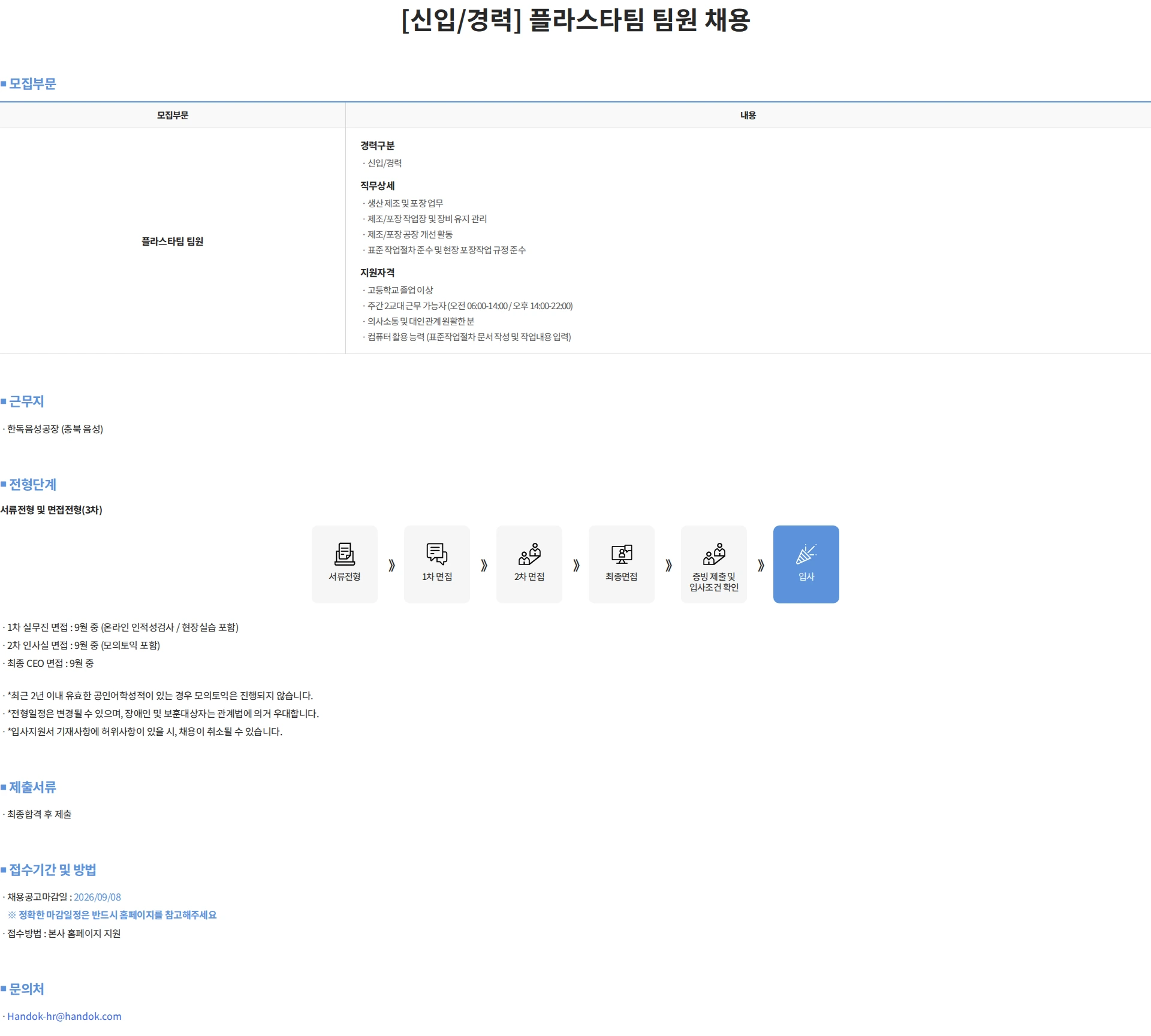This screenshot has width=1151, height=1036.
Task: Click the 제출서류 section heading
Action: (x=32, y=787)
